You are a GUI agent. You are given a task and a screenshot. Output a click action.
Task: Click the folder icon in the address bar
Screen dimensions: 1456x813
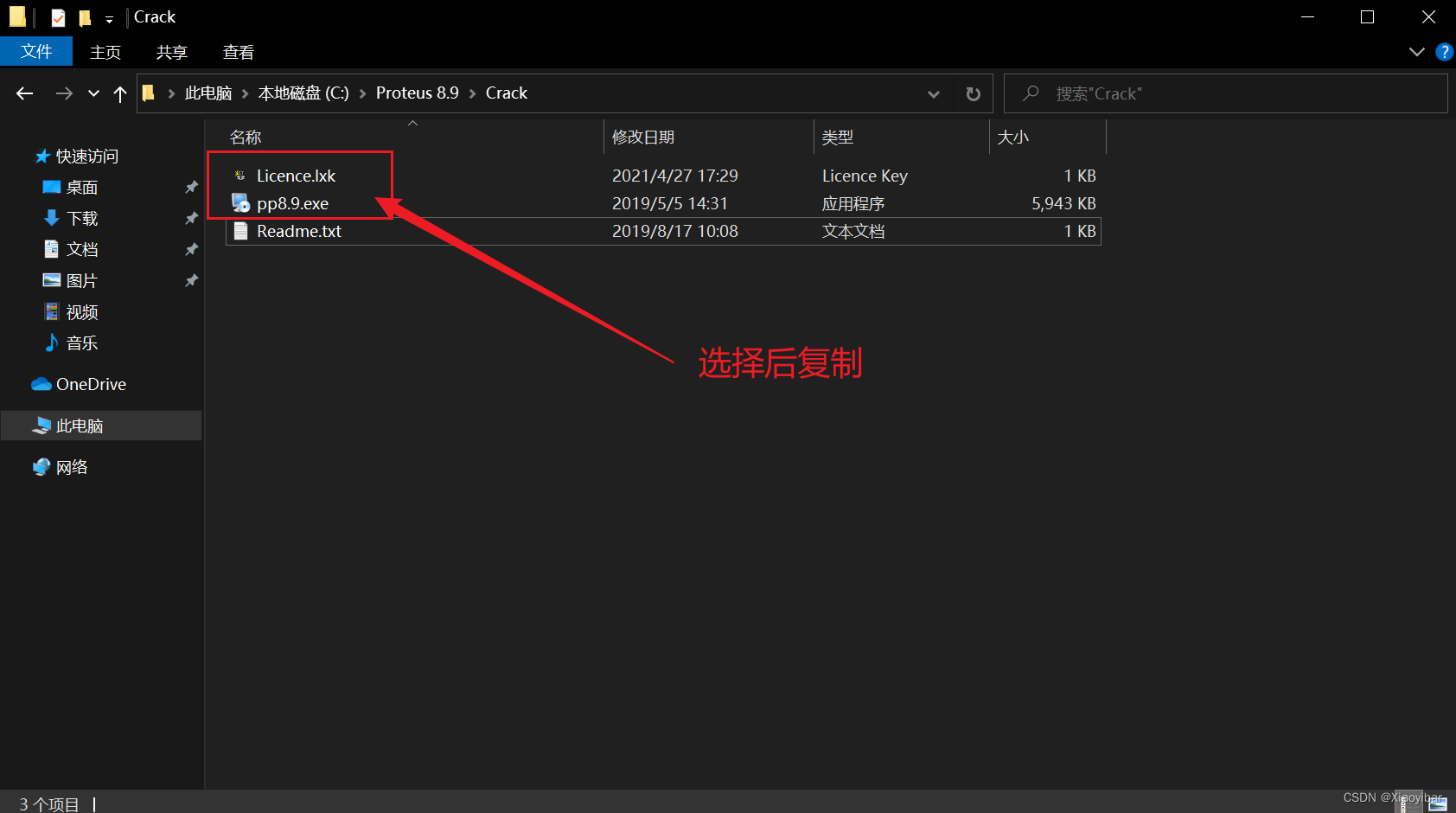149,93
